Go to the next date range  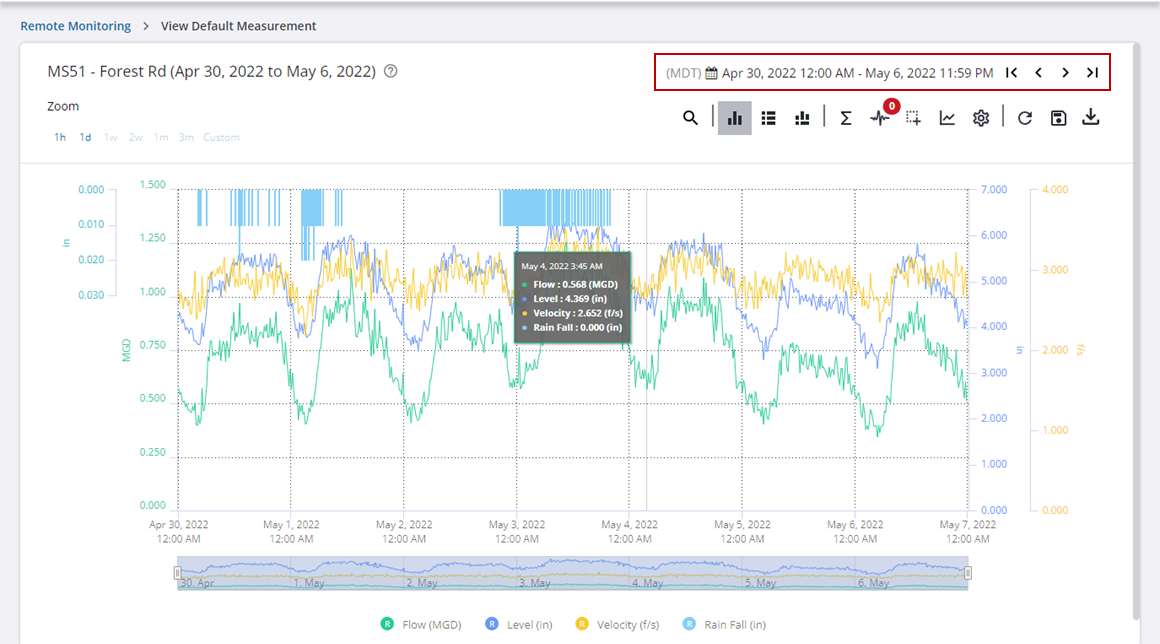(x=1065, y=73)
